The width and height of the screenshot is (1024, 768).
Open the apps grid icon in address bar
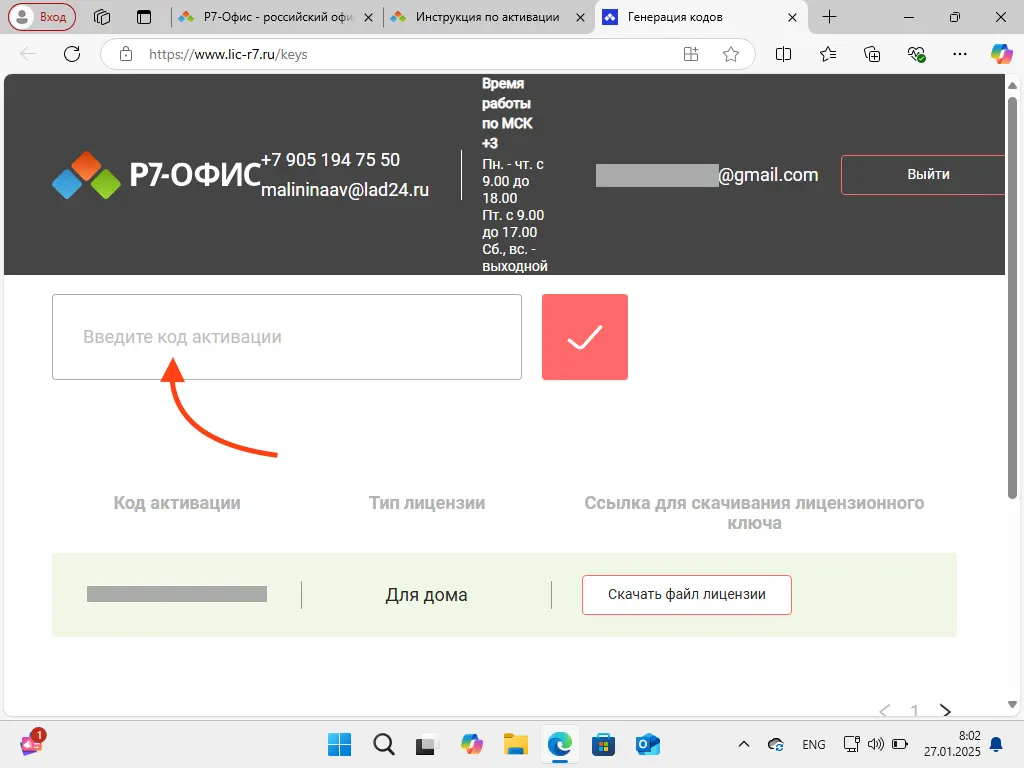(691, 54)
